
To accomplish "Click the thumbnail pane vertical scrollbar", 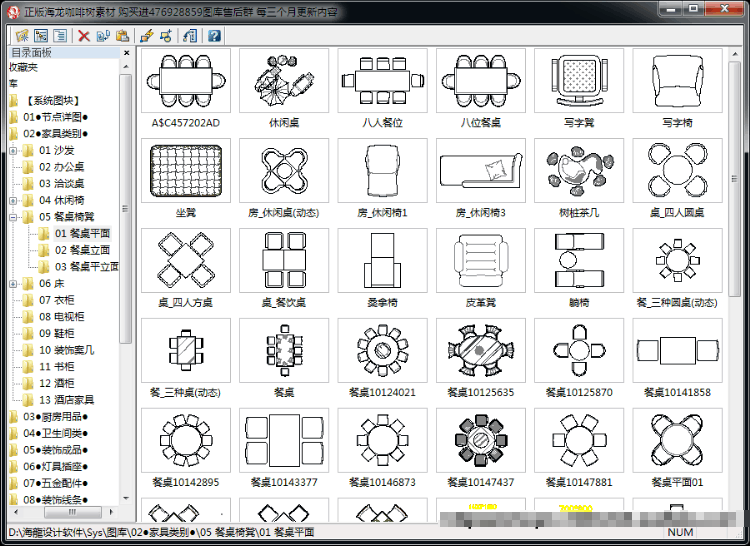I will point(735,179).
